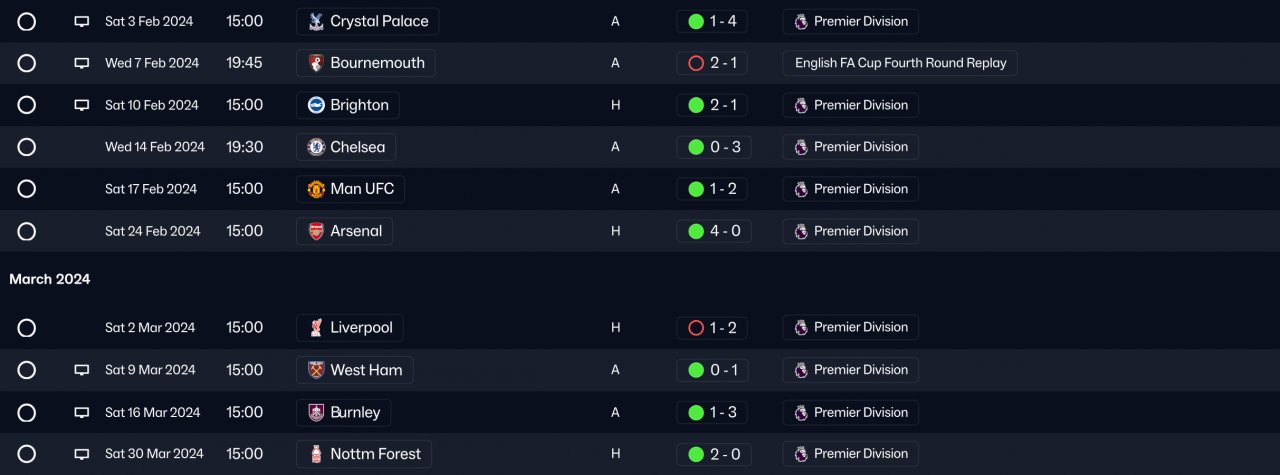Open the 1 - 2 loss against Liverpool

click(713, 327)
